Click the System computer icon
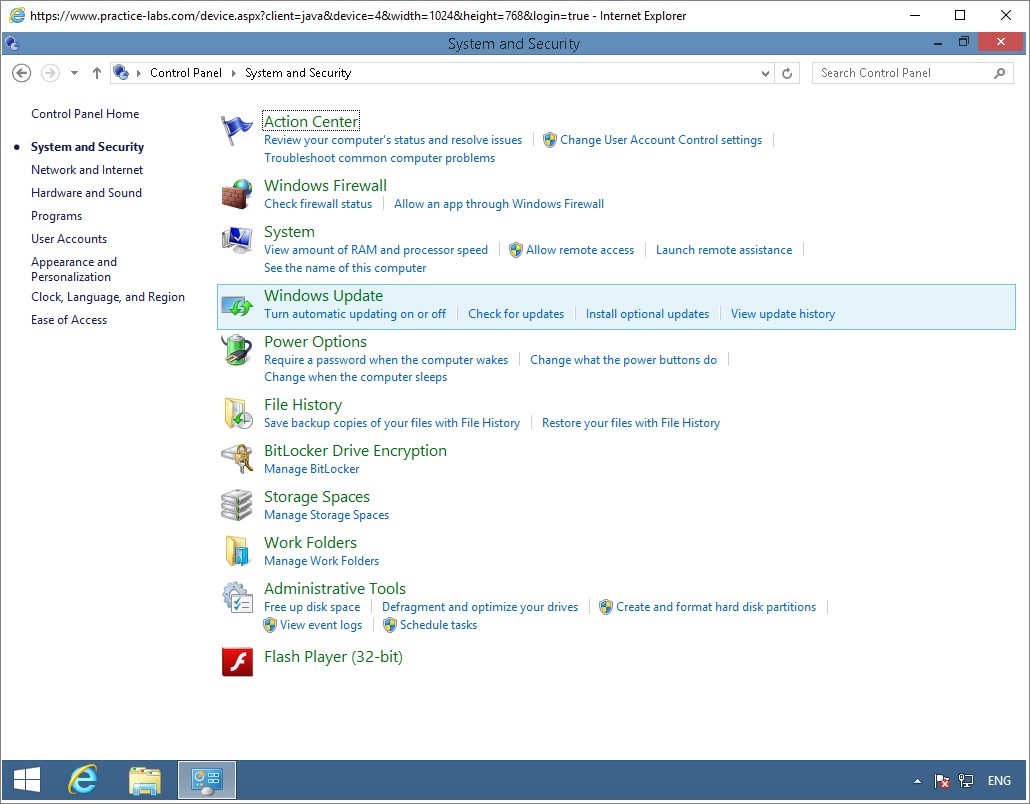 coord(237,241)
